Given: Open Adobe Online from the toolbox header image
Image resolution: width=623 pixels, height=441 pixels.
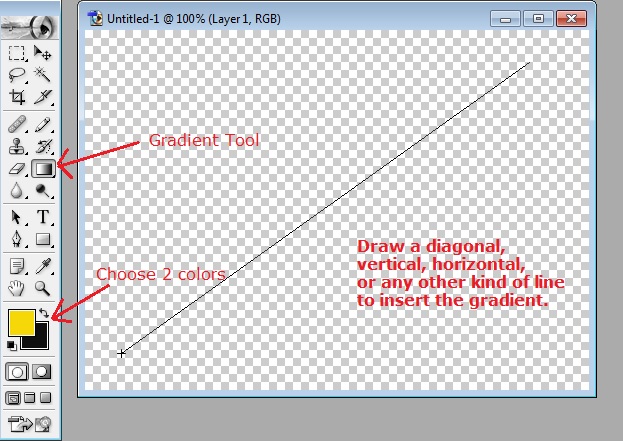Looking at the screenshot, I should click(29, 27).
